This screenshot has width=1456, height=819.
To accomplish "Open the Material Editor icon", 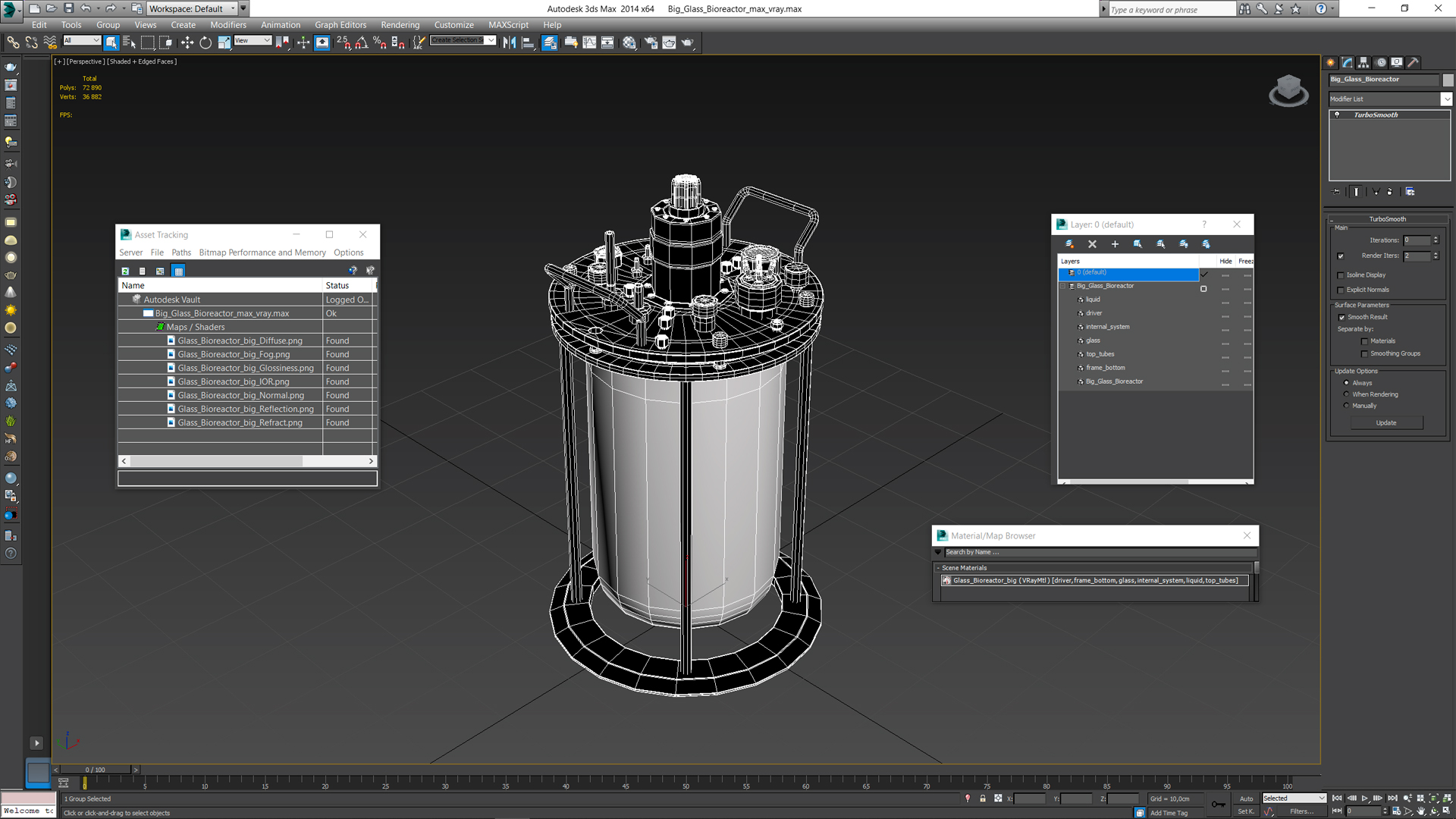I will click(629, 43).
